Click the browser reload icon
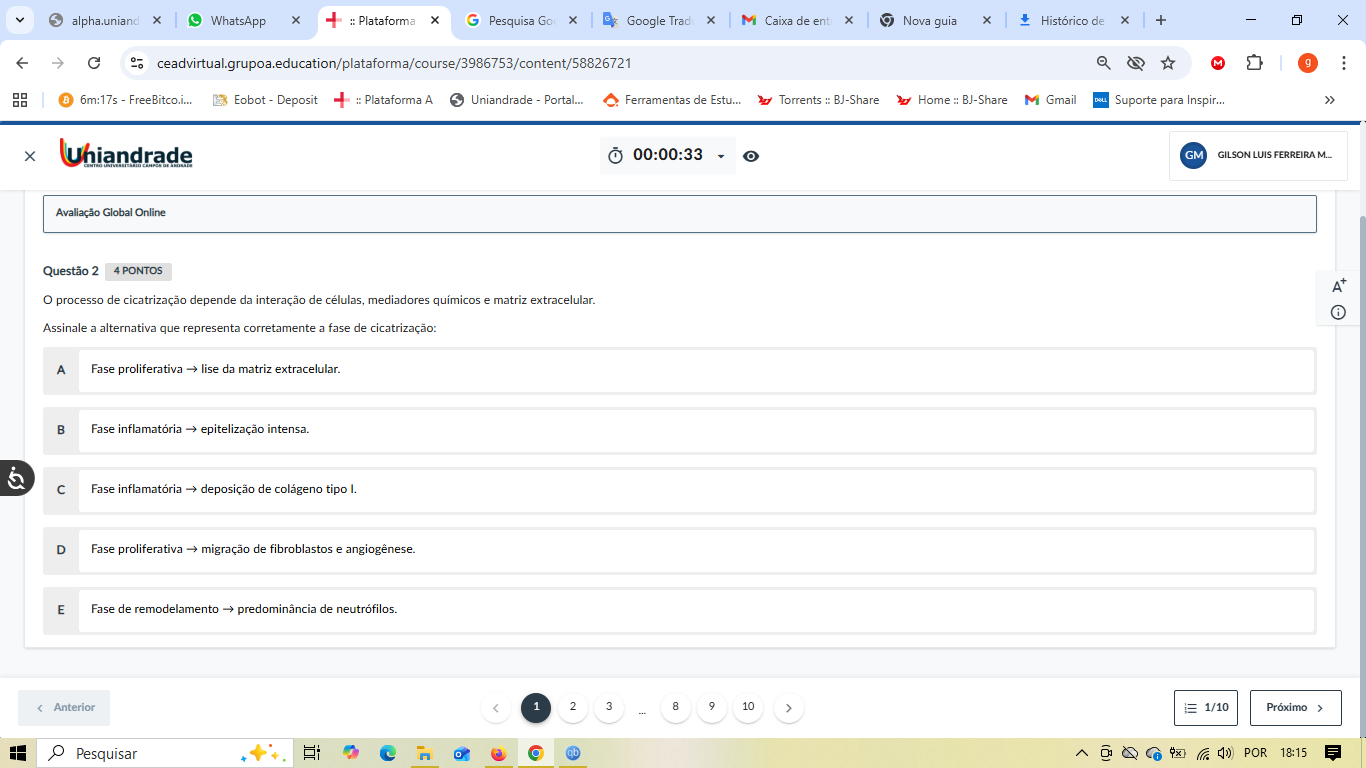Image resolution: width=1366 pixels, height=768 pixels. coord(94,63)
